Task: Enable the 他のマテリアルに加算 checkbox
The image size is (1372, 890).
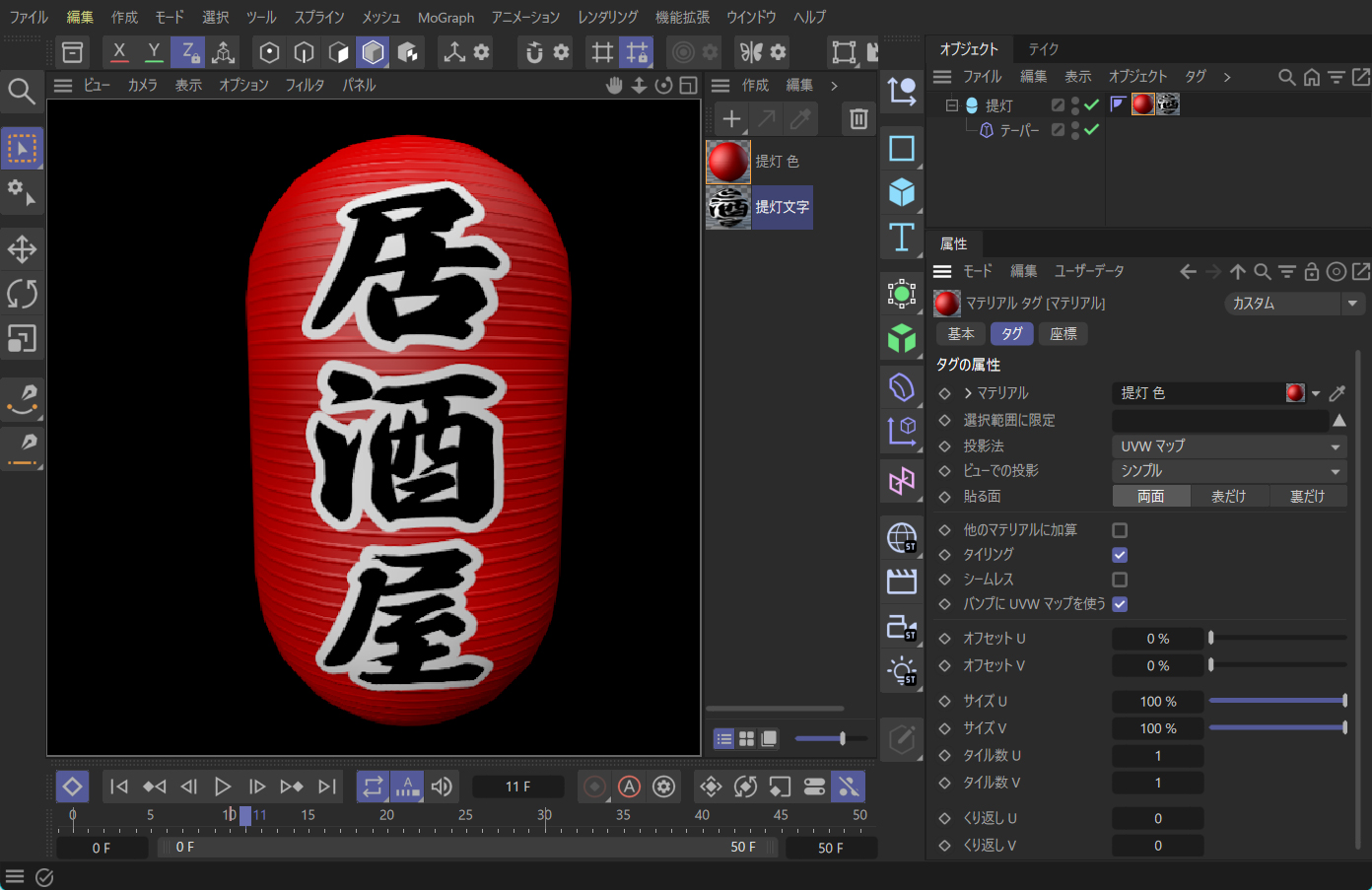Action: (1120, 530)
